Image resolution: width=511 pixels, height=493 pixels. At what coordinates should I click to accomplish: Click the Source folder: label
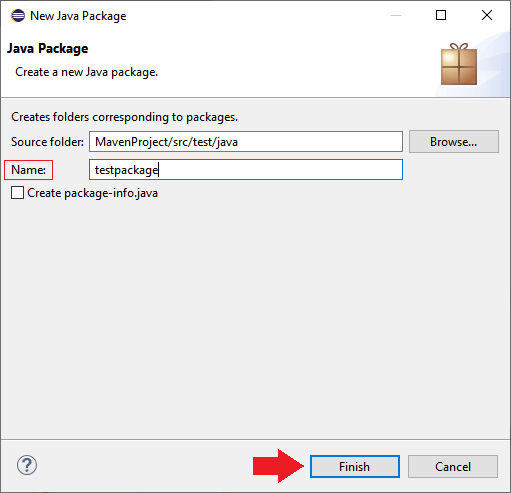(x=47, y=142)
